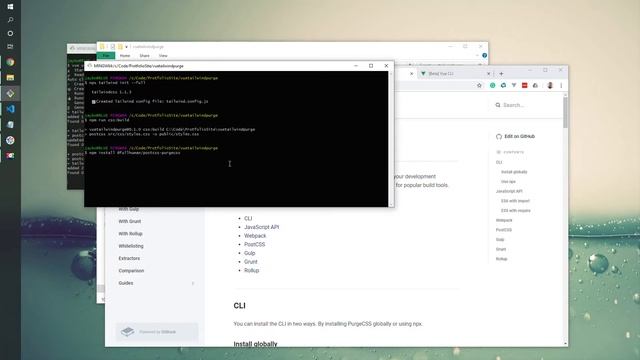Open Visual Studio Code from taskbar

coord(10,109)
